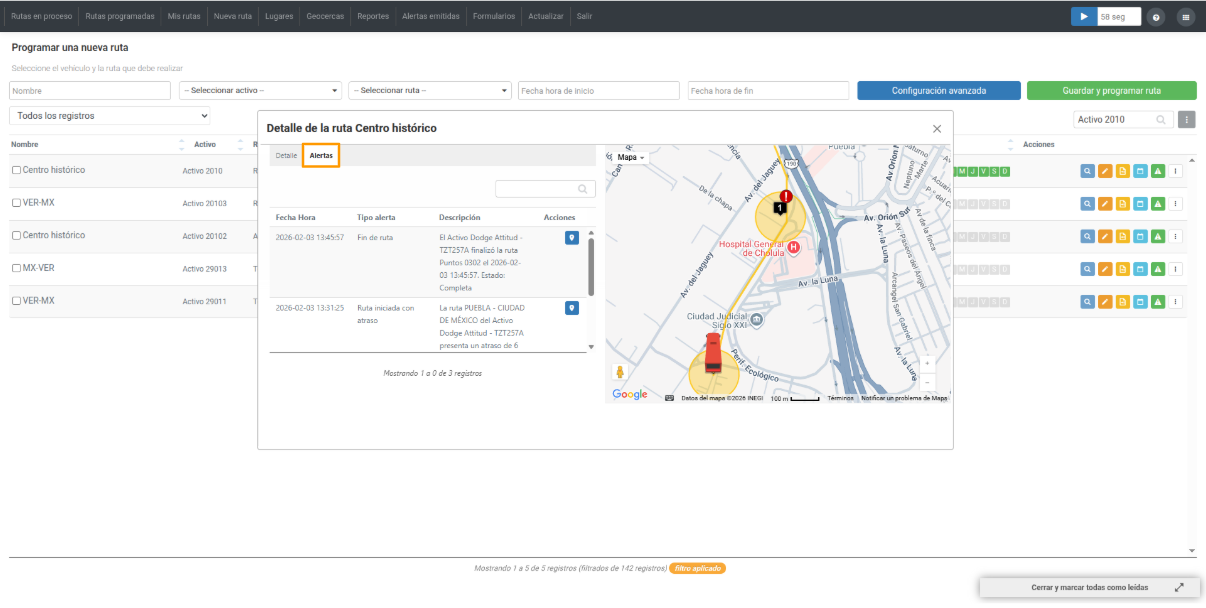Show map location for the Fin de ruta alert
The image size is (1206, 608).
[x=572, y=238]
